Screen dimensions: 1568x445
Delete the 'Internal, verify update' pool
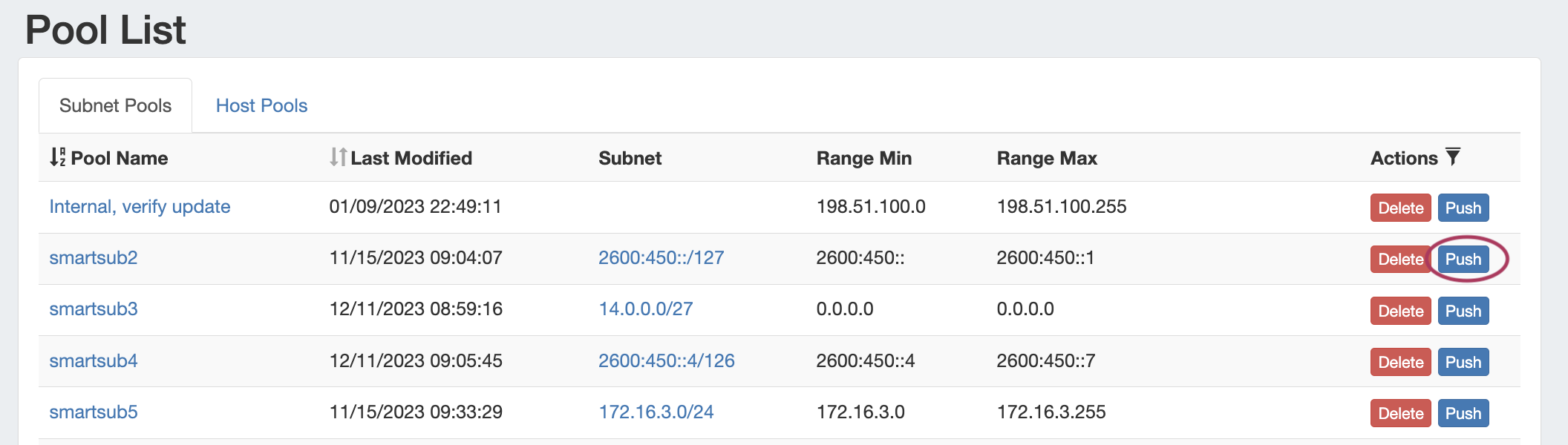point(1400,208)
